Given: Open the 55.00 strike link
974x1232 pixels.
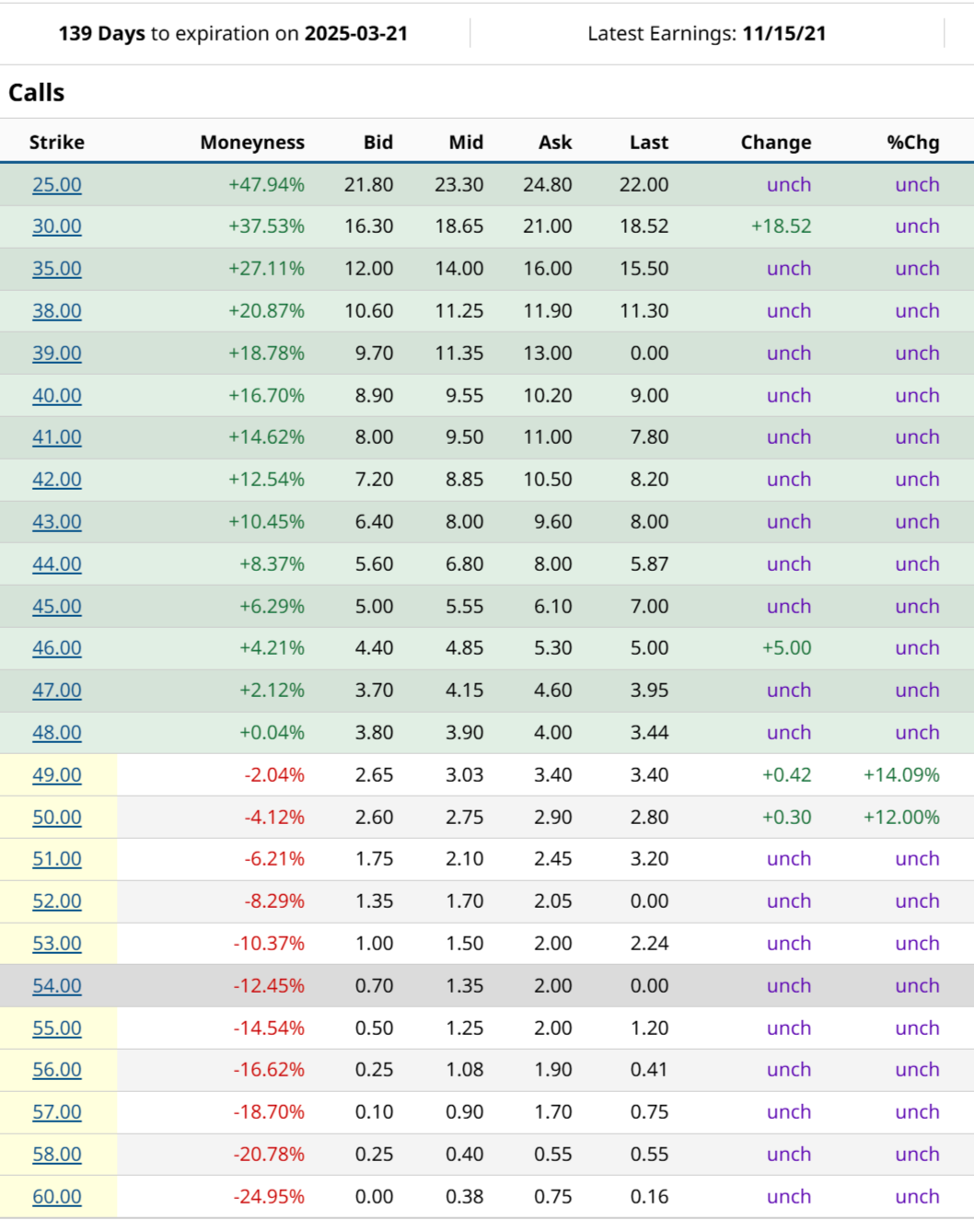Looking at the screenshot, I should point(57,1029).
